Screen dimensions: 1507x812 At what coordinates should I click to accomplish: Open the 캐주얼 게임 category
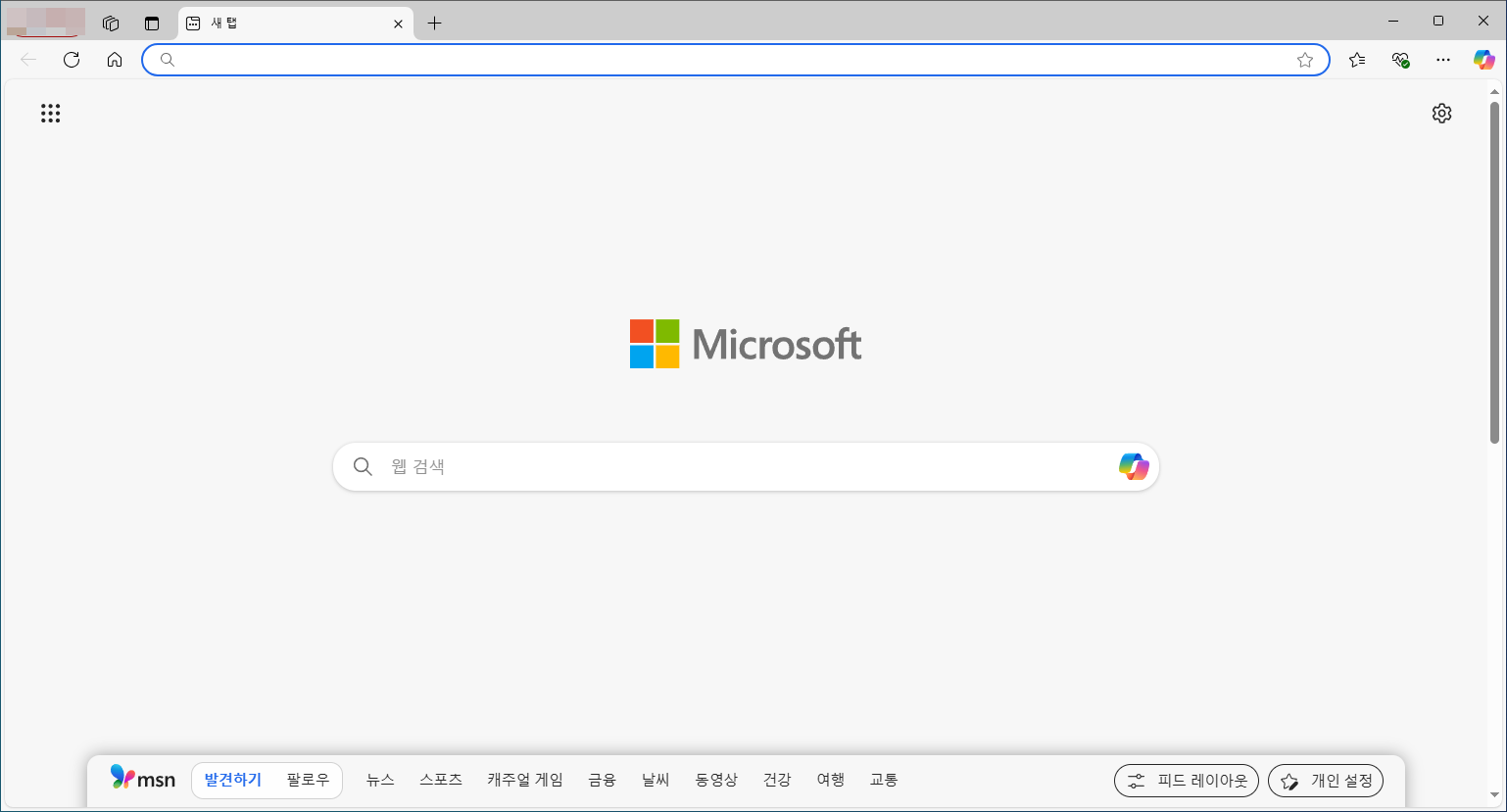[525, 781]
